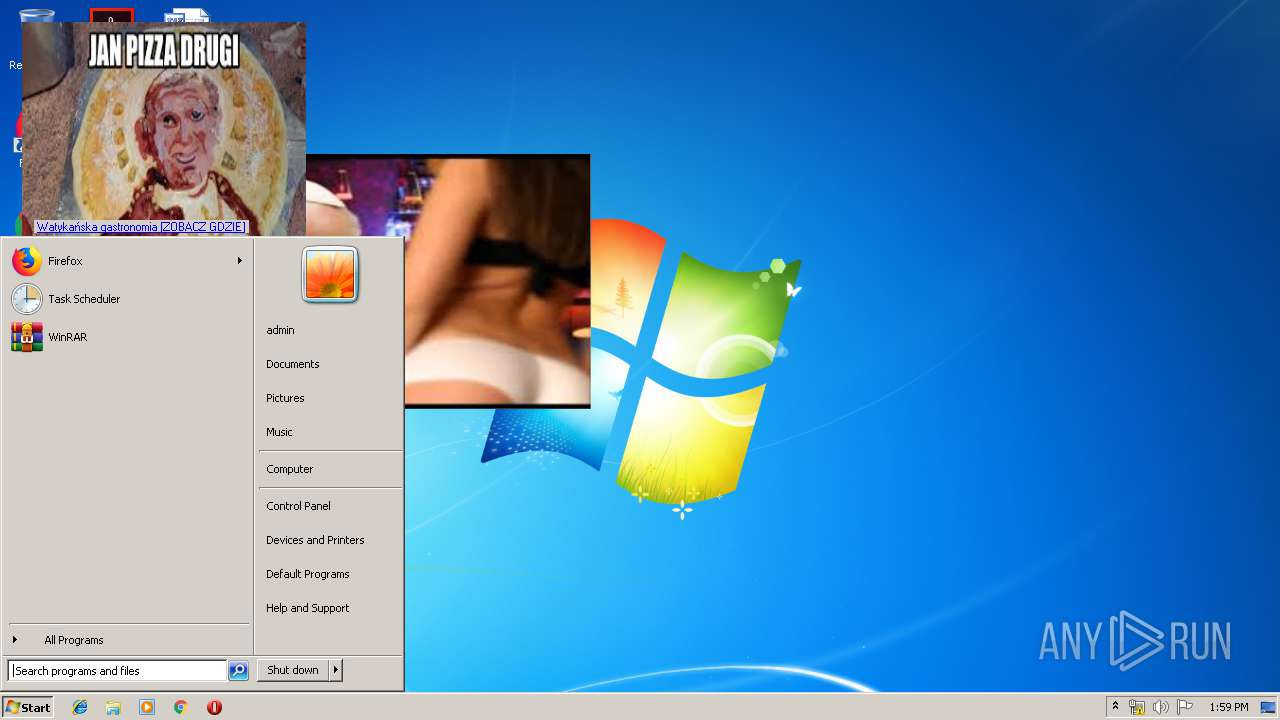
Task: Open Action Center flag icon
Action: click(x=1185, y=707)
